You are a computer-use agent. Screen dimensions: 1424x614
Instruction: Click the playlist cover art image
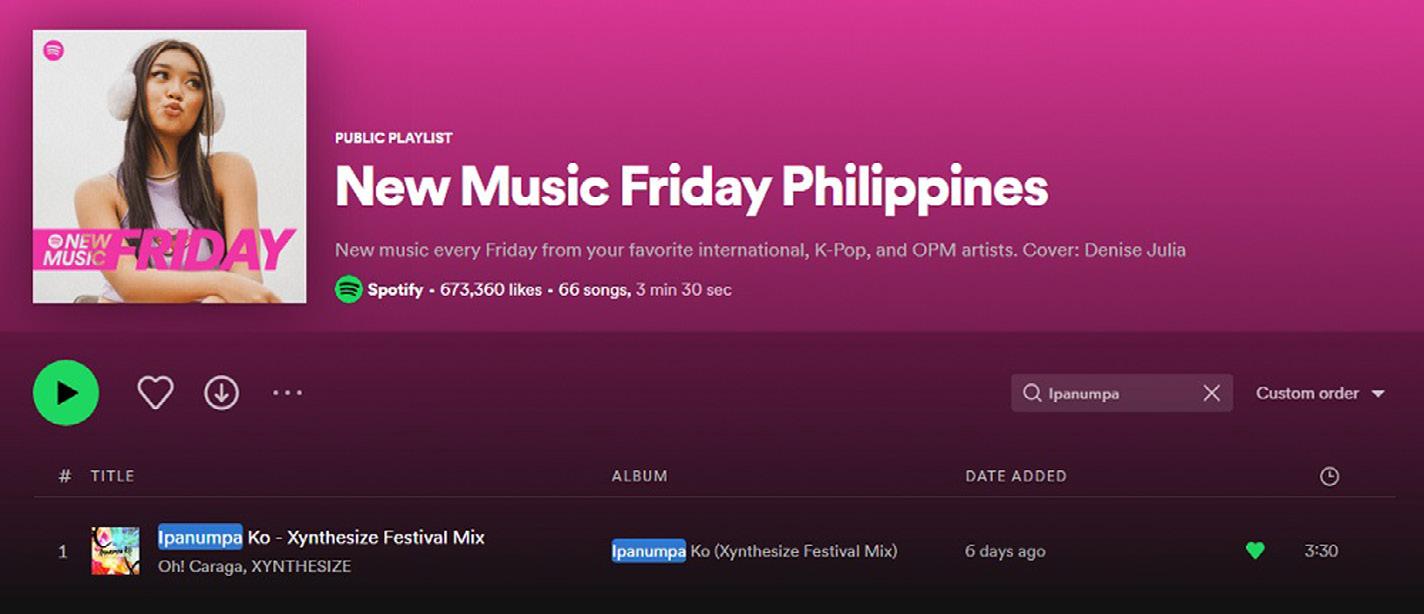pyautogui.click(x=169, y=166)
